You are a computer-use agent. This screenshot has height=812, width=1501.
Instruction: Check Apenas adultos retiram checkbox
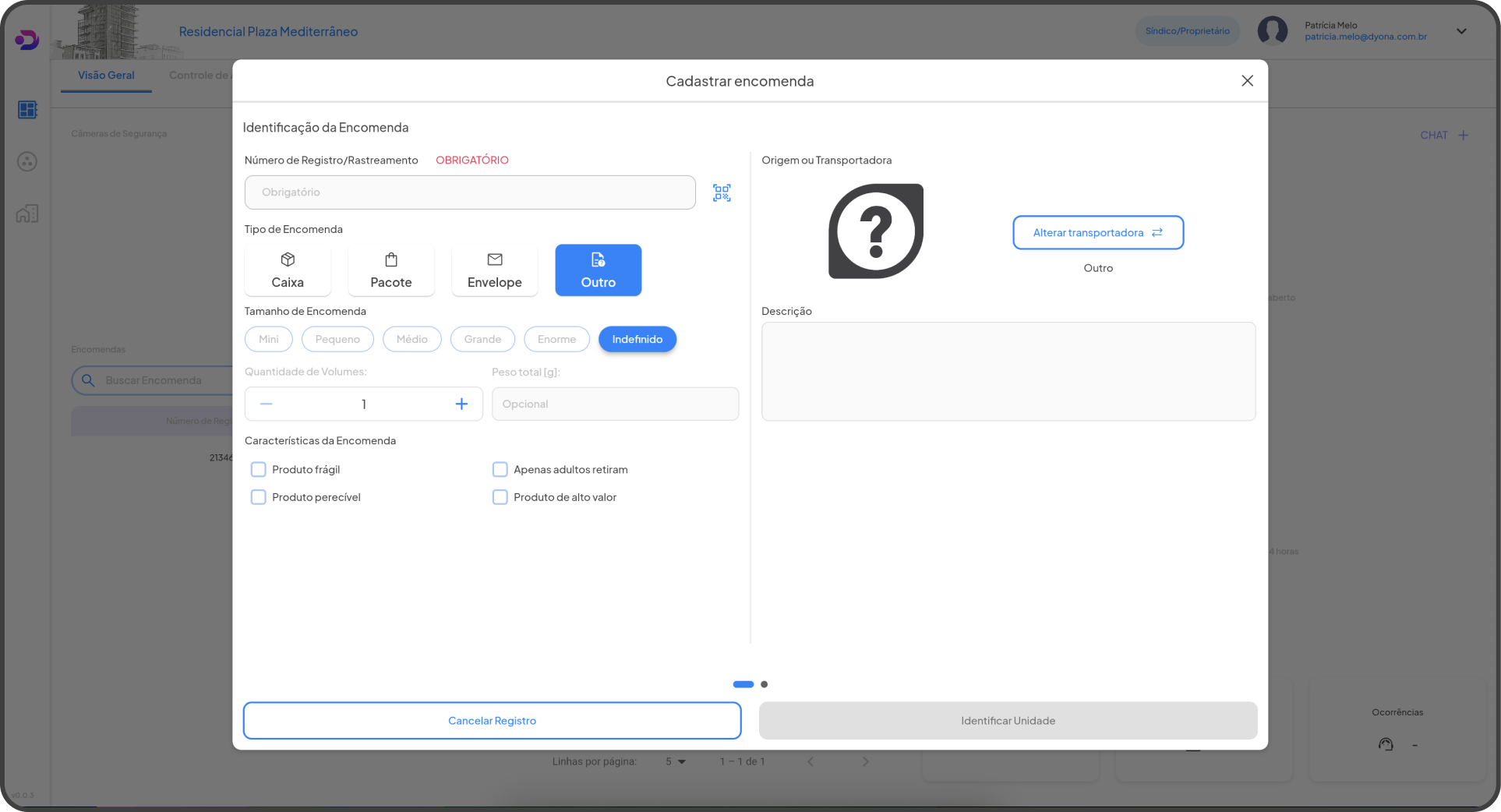500,469
